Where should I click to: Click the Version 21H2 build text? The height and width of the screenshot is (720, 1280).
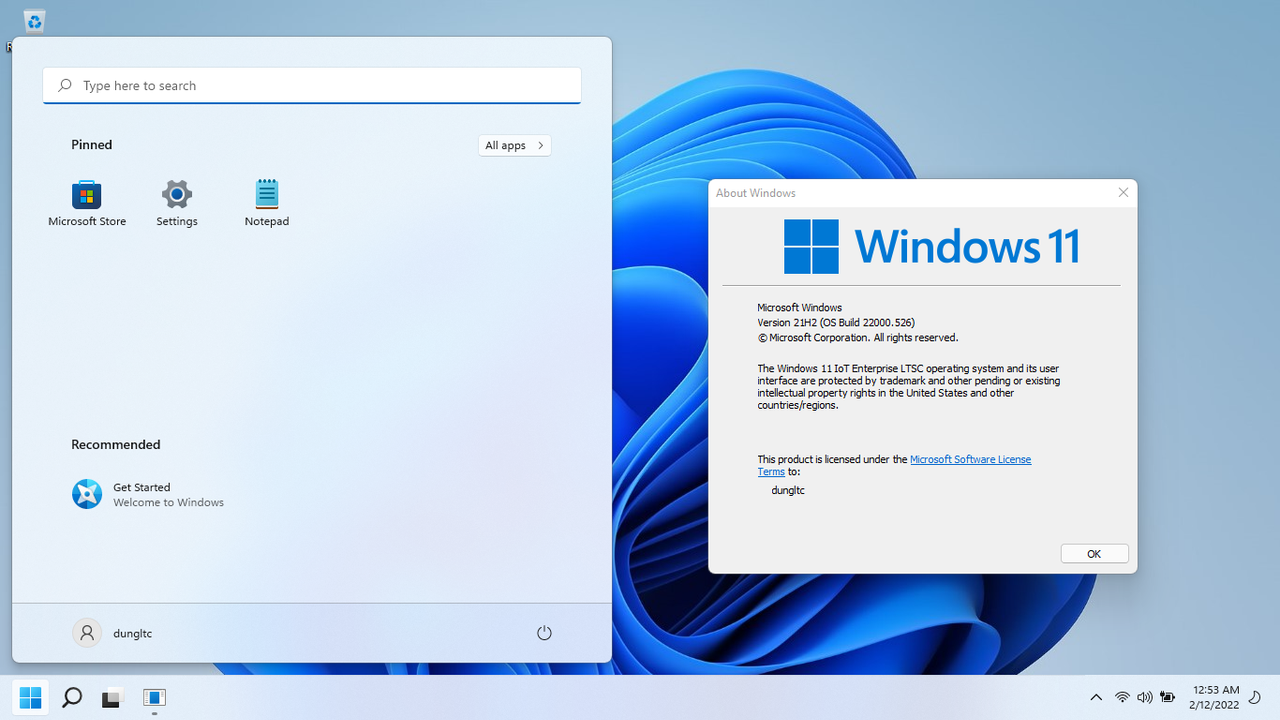pyautogui.click(x=836, y=323)
